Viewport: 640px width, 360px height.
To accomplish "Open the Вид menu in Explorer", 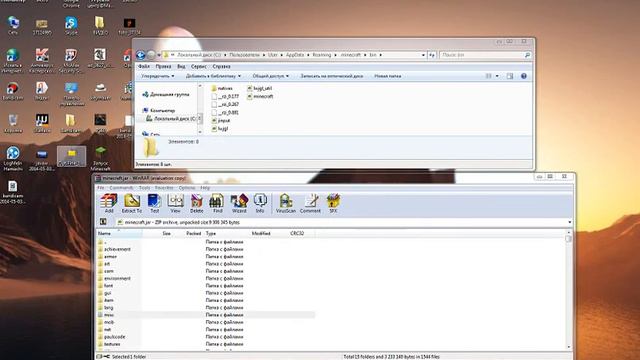I will tap(181, 66).
